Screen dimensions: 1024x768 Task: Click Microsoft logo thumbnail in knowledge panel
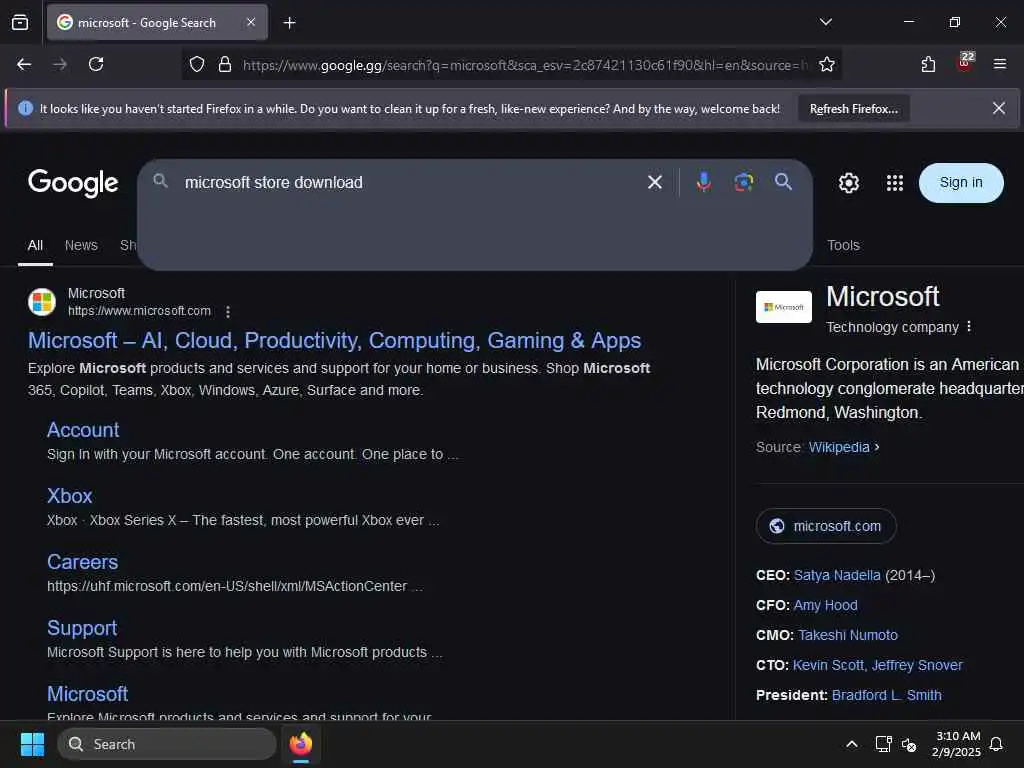point(784,307)
